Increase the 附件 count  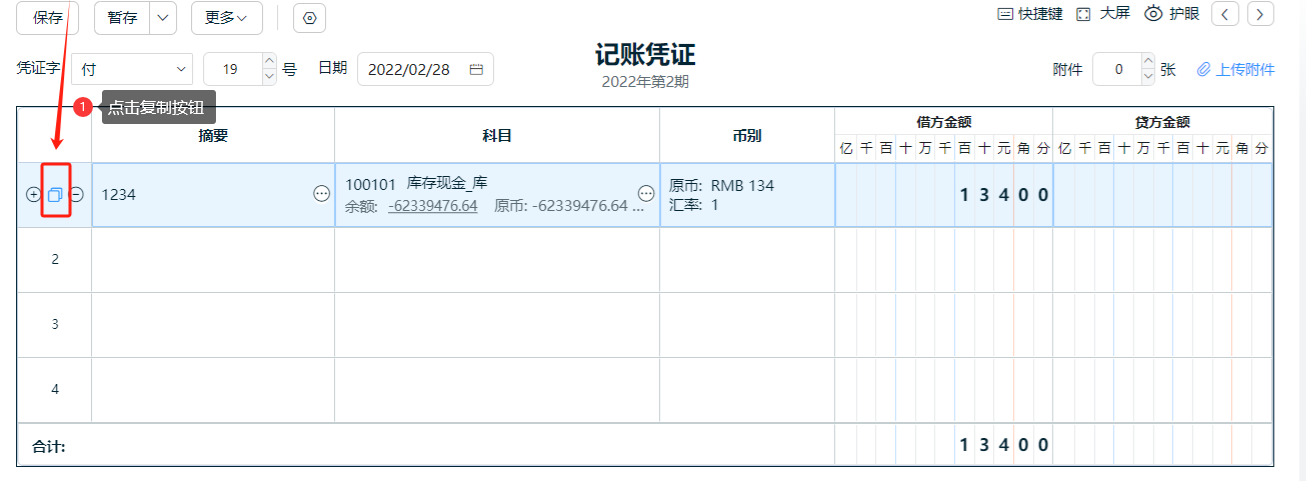(1148, 62)
